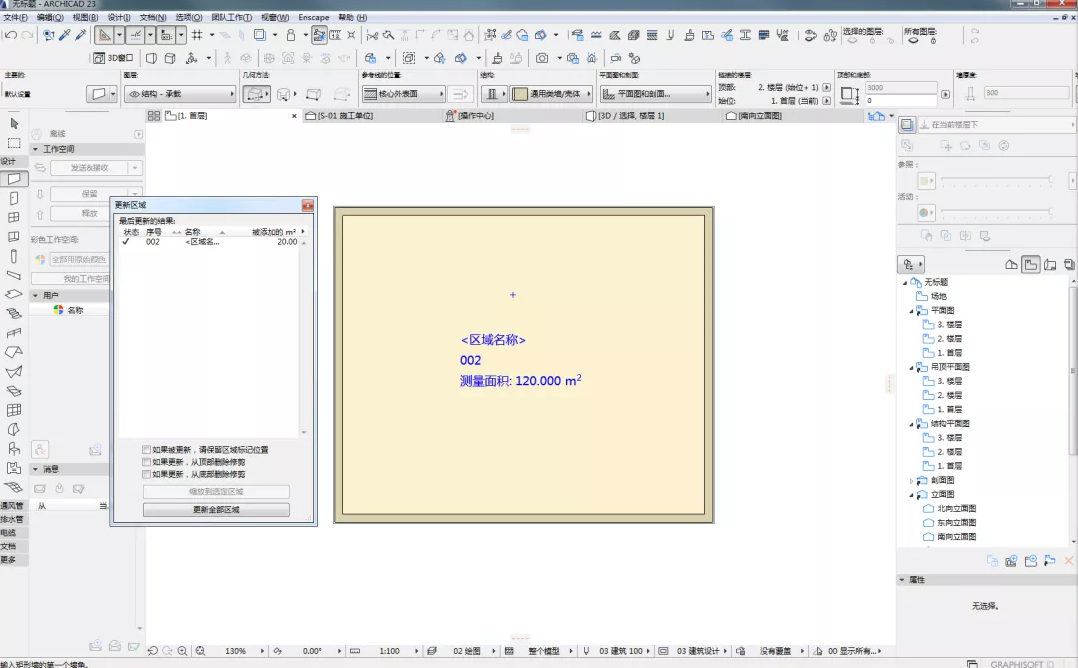Click the camera icon in second toolbar row

[542, 58]
